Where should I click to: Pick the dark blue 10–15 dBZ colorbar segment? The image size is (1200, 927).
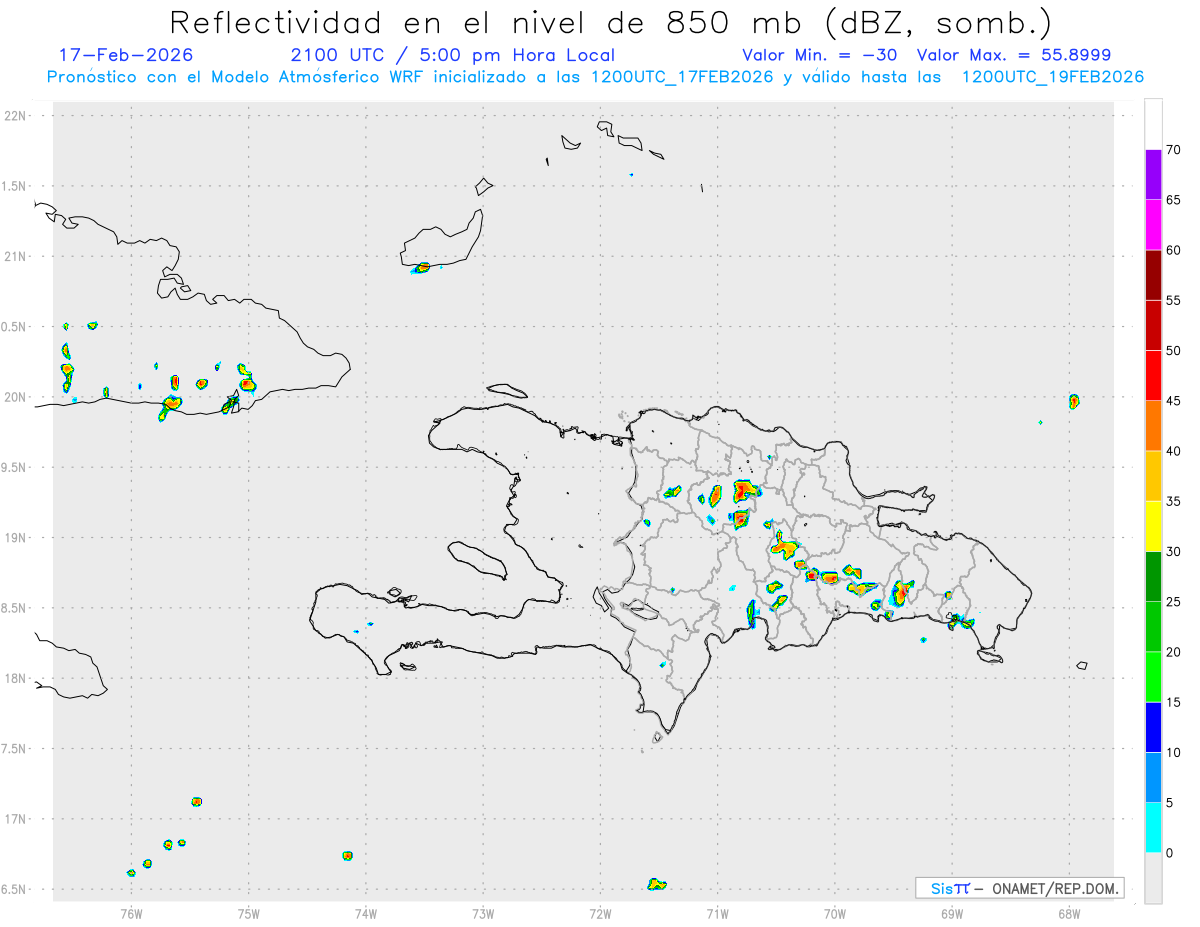pyautogui.click(x=1153, y=727)
